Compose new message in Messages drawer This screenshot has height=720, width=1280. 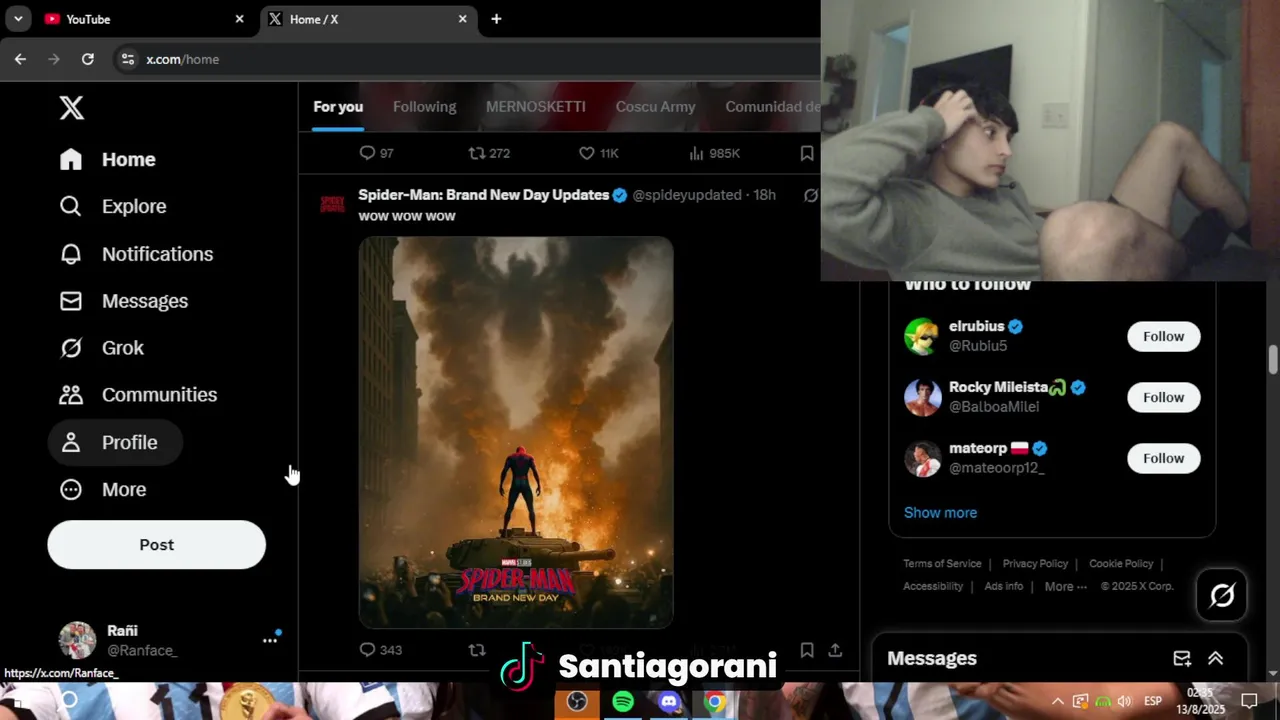click(1182, 658)
